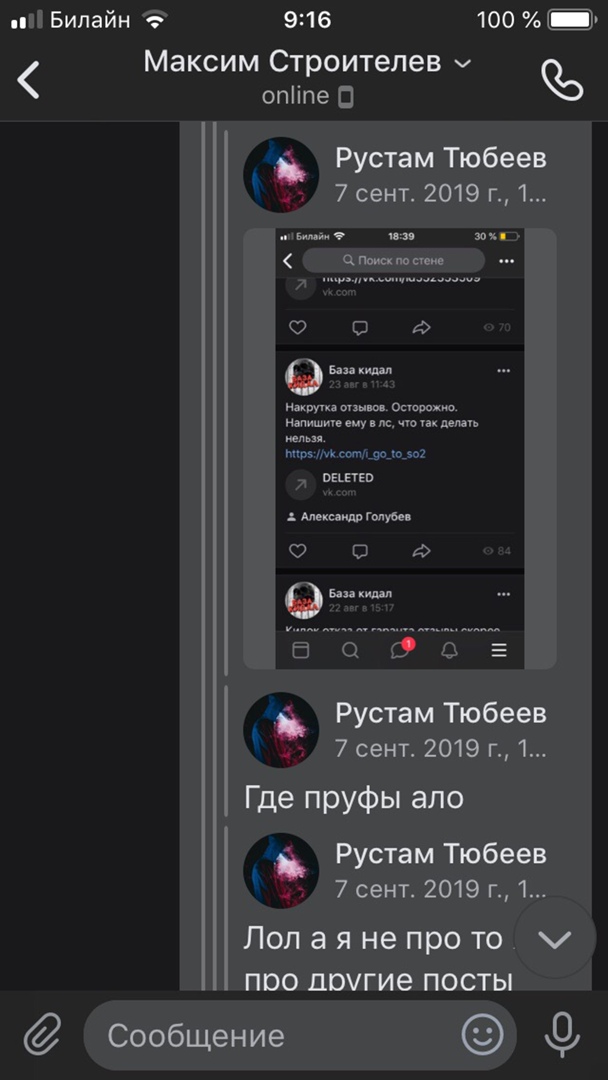608x1080 pixels.
Task: Open Максим Строителев chat title
Action: tap(292, 62)
